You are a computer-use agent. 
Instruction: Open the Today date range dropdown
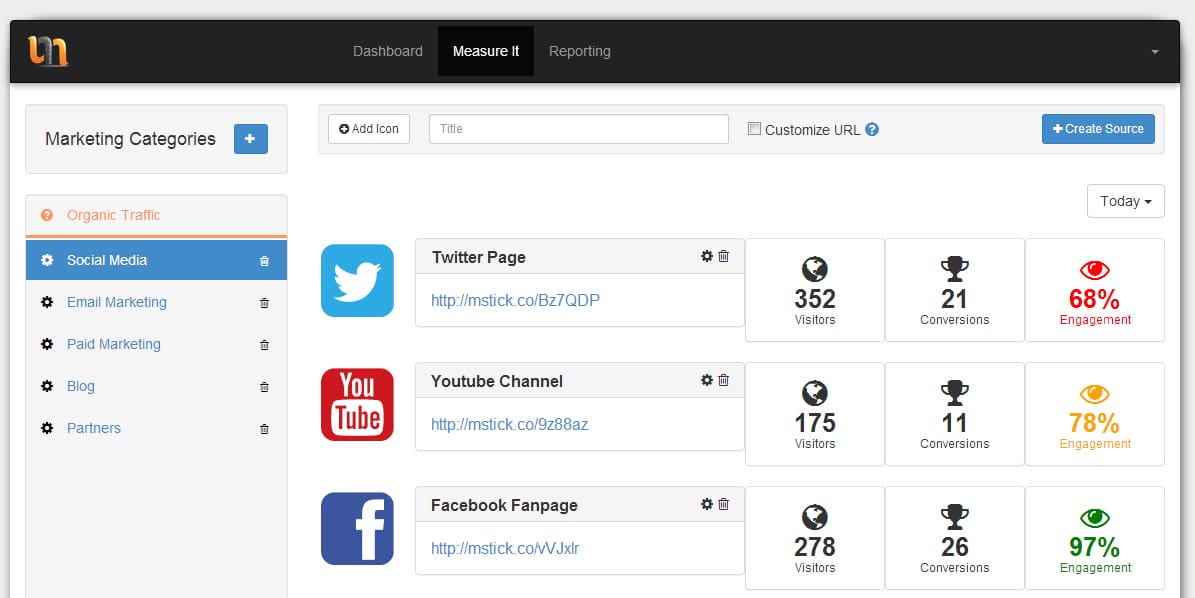pyautogui.click(x=1125, y=201)
